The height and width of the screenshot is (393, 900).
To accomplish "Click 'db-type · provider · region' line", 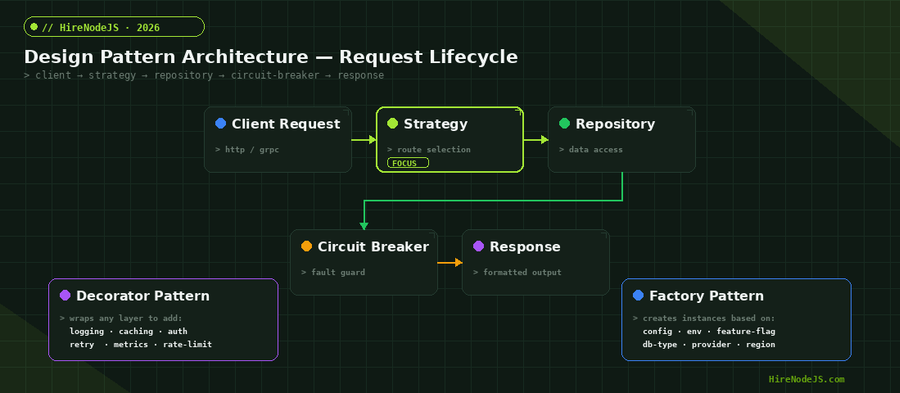I will [709, 345].
